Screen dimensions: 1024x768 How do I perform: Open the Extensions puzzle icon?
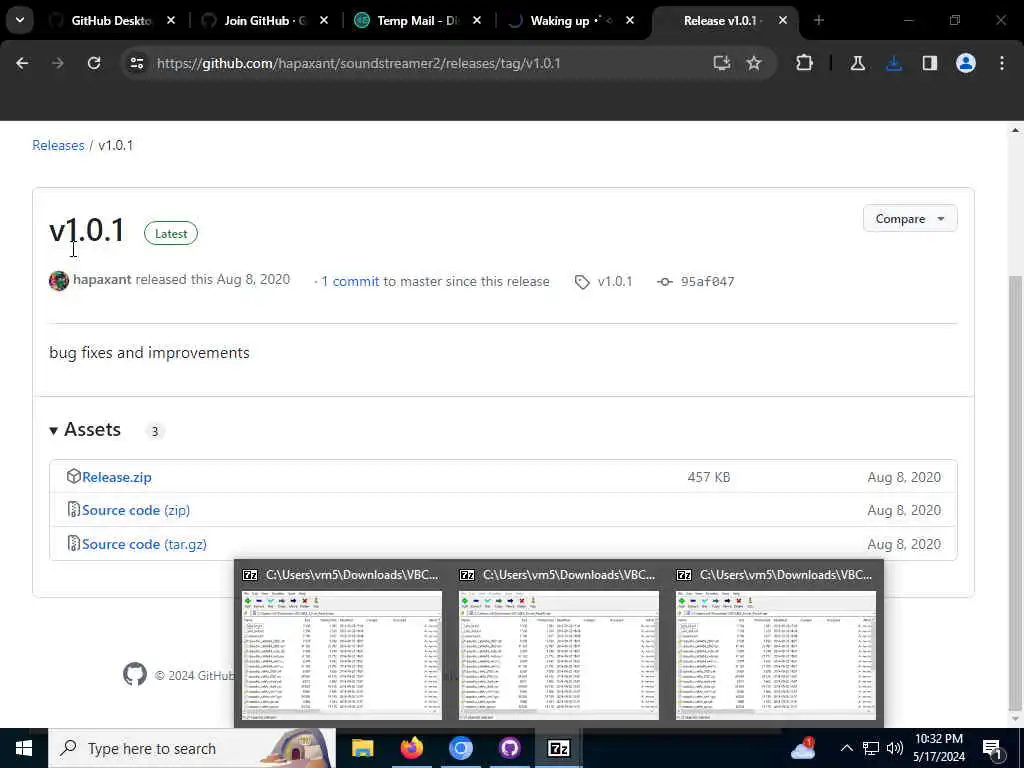pos(805,63)
